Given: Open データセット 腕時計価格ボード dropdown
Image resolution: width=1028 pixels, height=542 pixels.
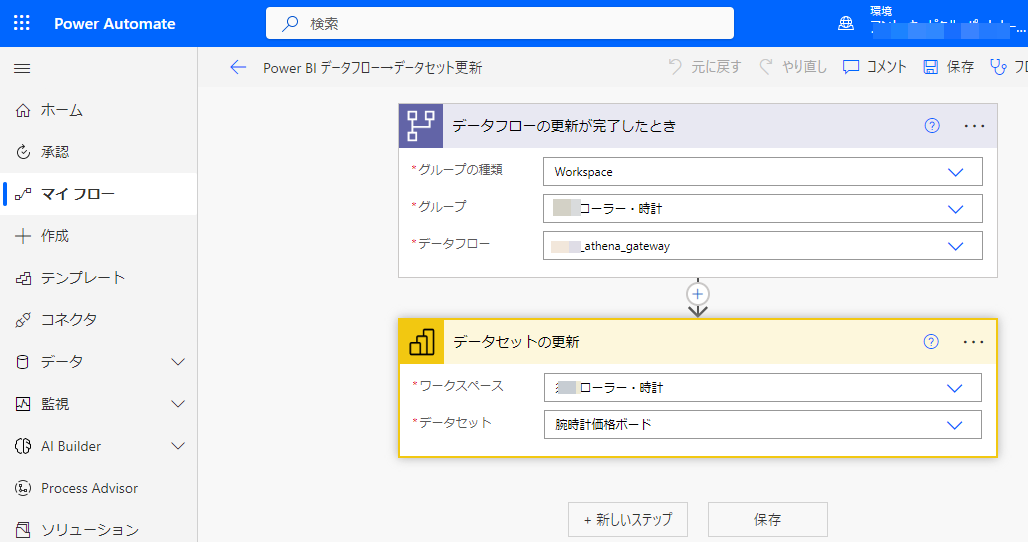Looking at the screenshot, I should point(762,425).
